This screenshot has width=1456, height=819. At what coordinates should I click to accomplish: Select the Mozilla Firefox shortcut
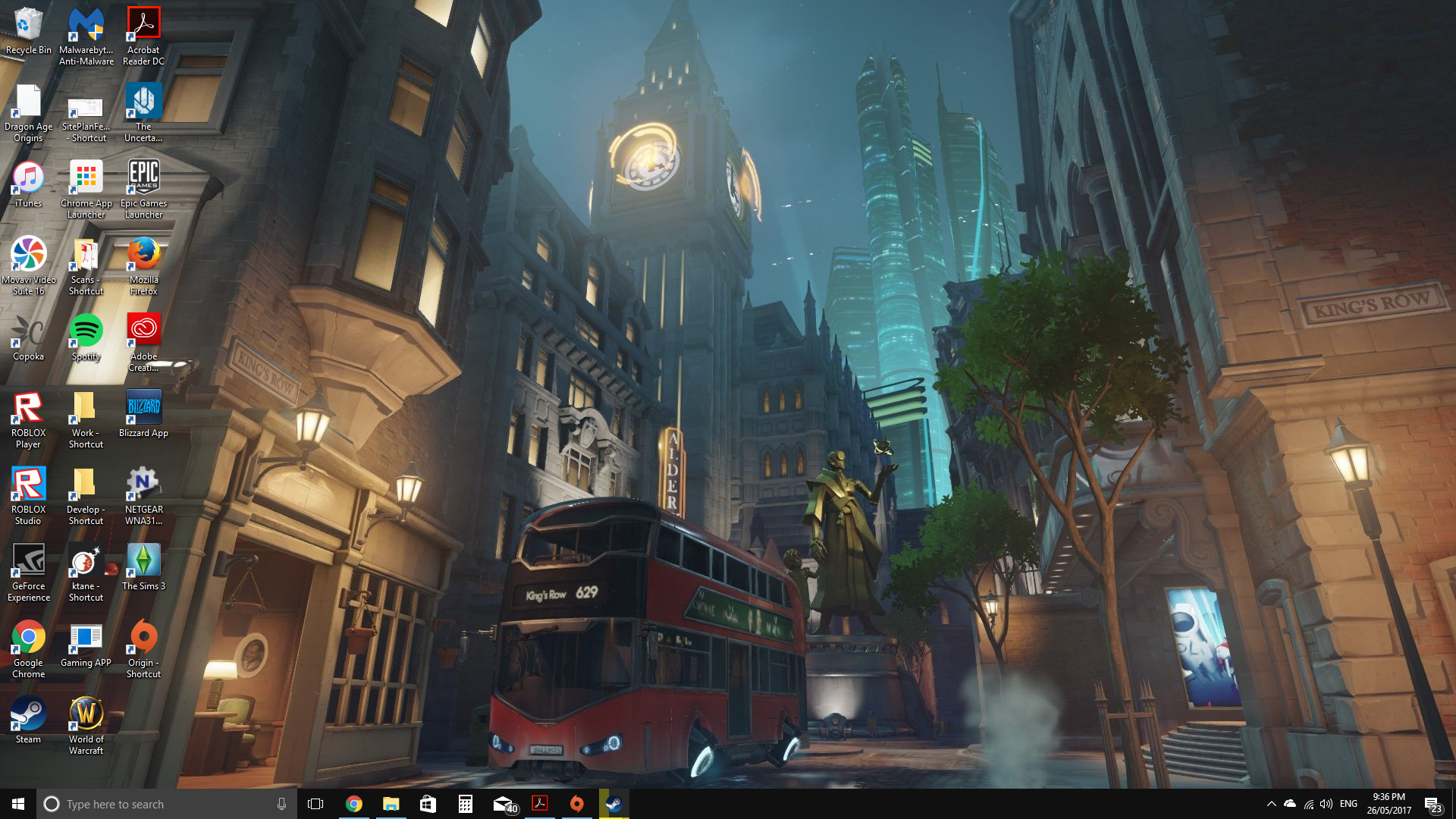point(143,255)
